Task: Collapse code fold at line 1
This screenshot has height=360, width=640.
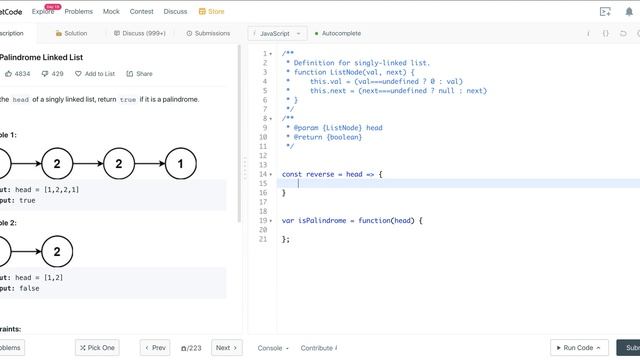Action: 271,54
